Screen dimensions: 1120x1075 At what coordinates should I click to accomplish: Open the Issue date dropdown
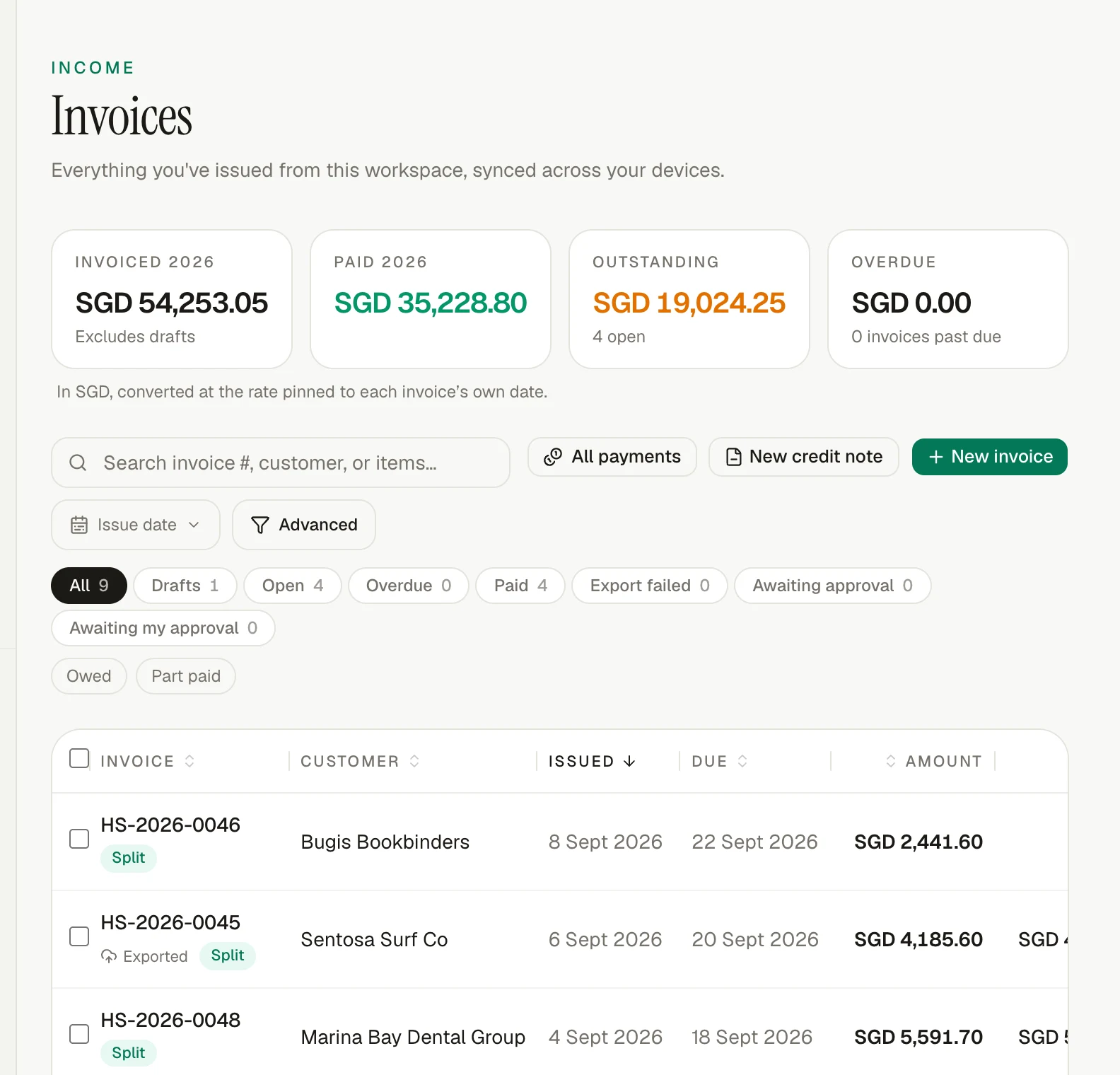[136, 525]
